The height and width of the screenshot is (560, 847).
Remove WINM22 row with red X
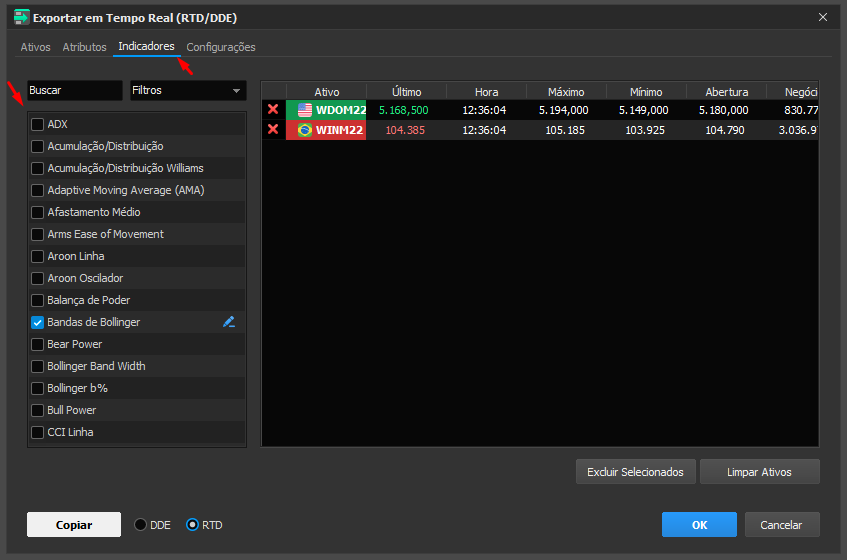[273, 130]
